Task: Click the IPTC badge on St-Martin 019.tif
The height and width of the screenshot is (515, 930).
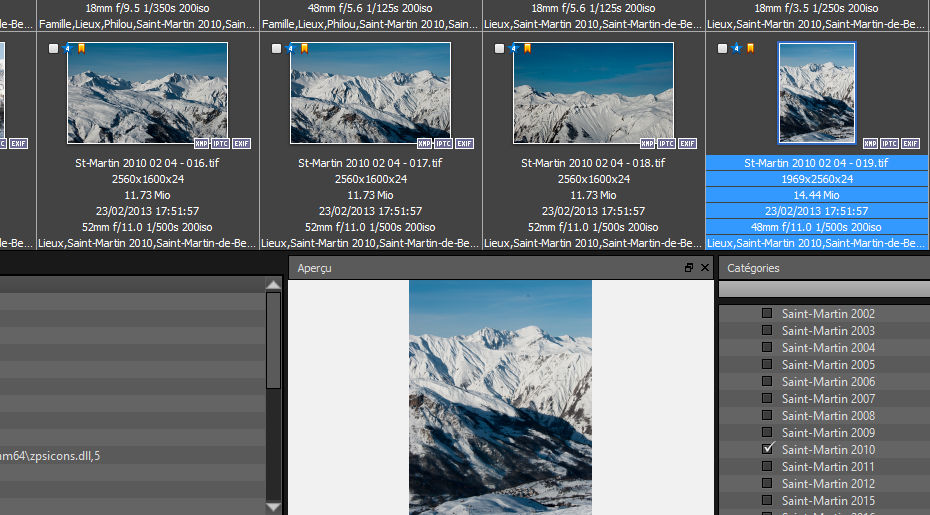Action: coord(890,144)
